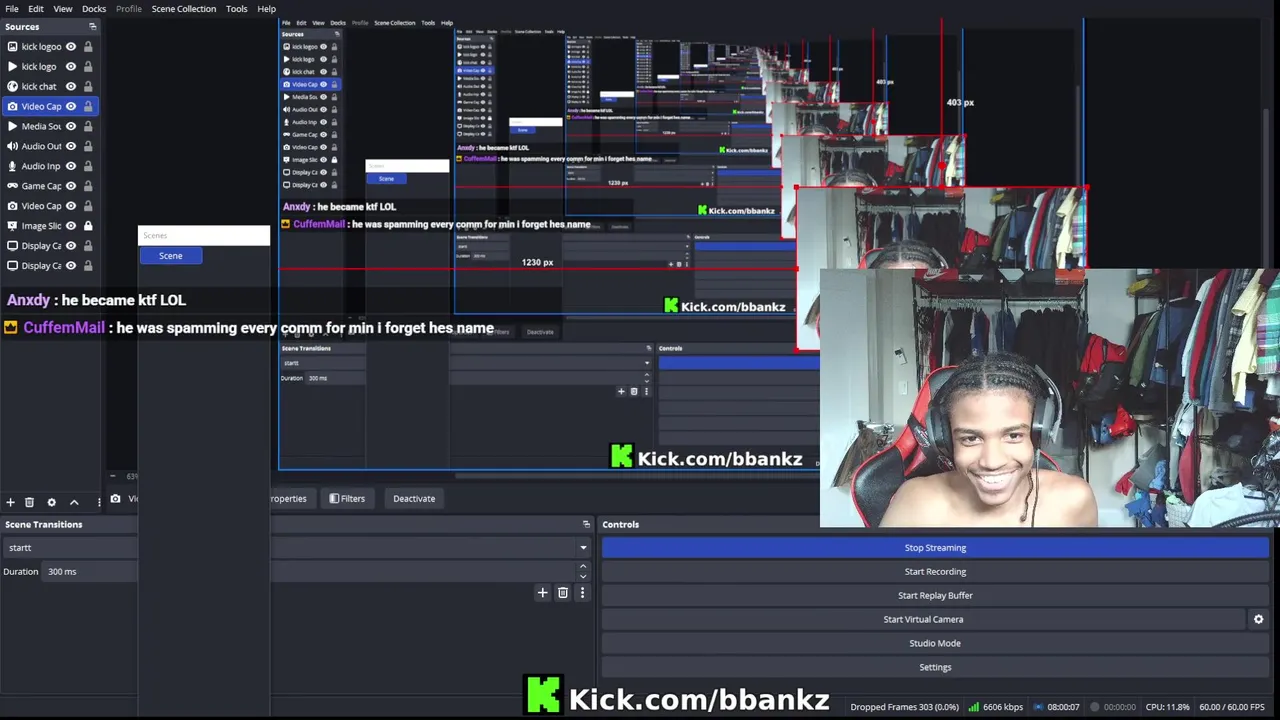Open the Docks menu
This screenshot has height=720, width=1280.
tap(94, 9)
